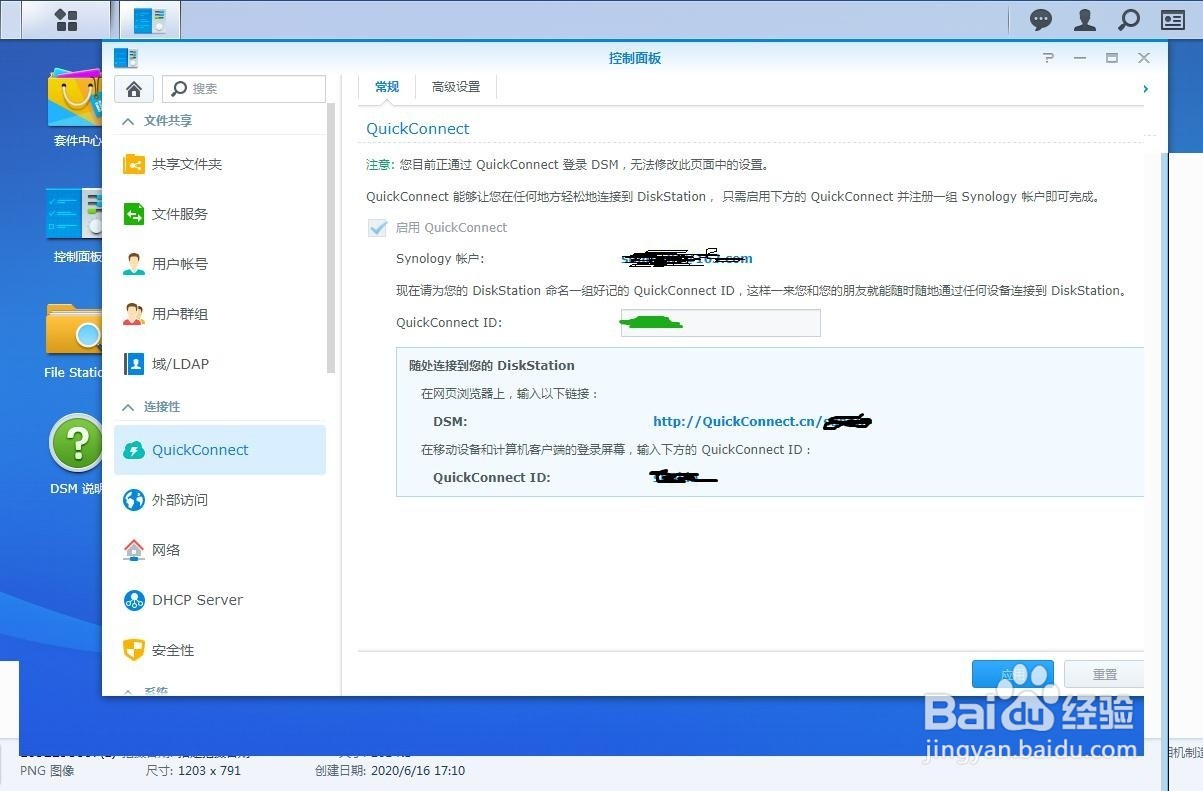Image resolution: width=1203 pixels, height=791 pixels.
Task: Maximize the Control Panel window
Action: pos(1112,58)
